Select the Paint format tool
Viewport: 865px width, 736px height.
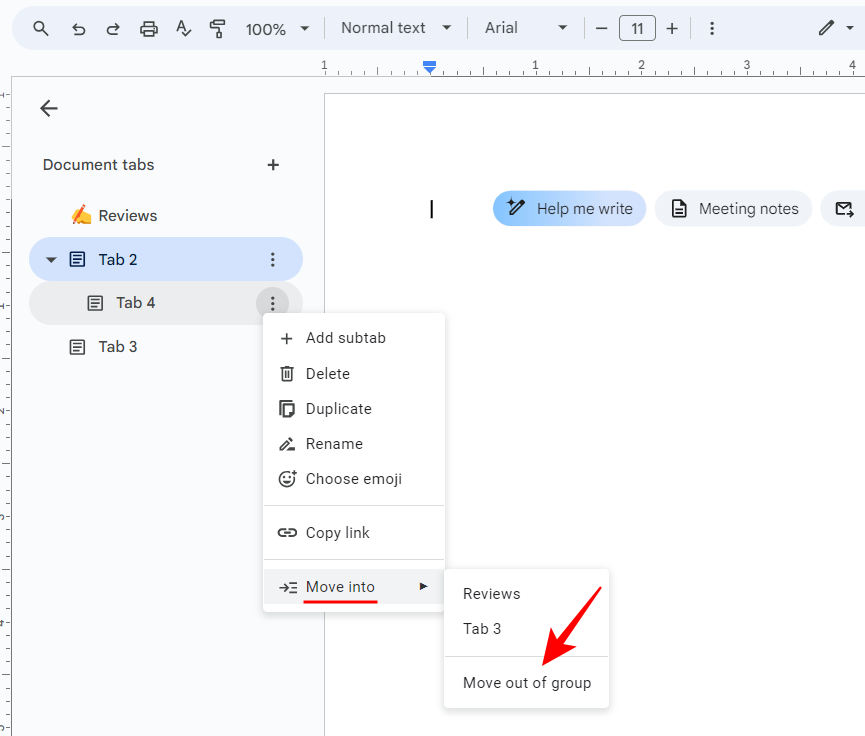(217, 28)
